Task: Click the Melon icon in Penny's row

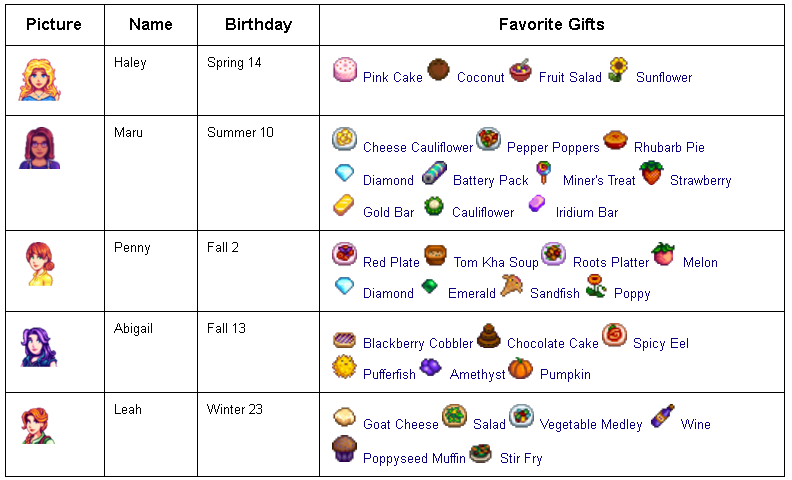Action: (x=663, y=255)
